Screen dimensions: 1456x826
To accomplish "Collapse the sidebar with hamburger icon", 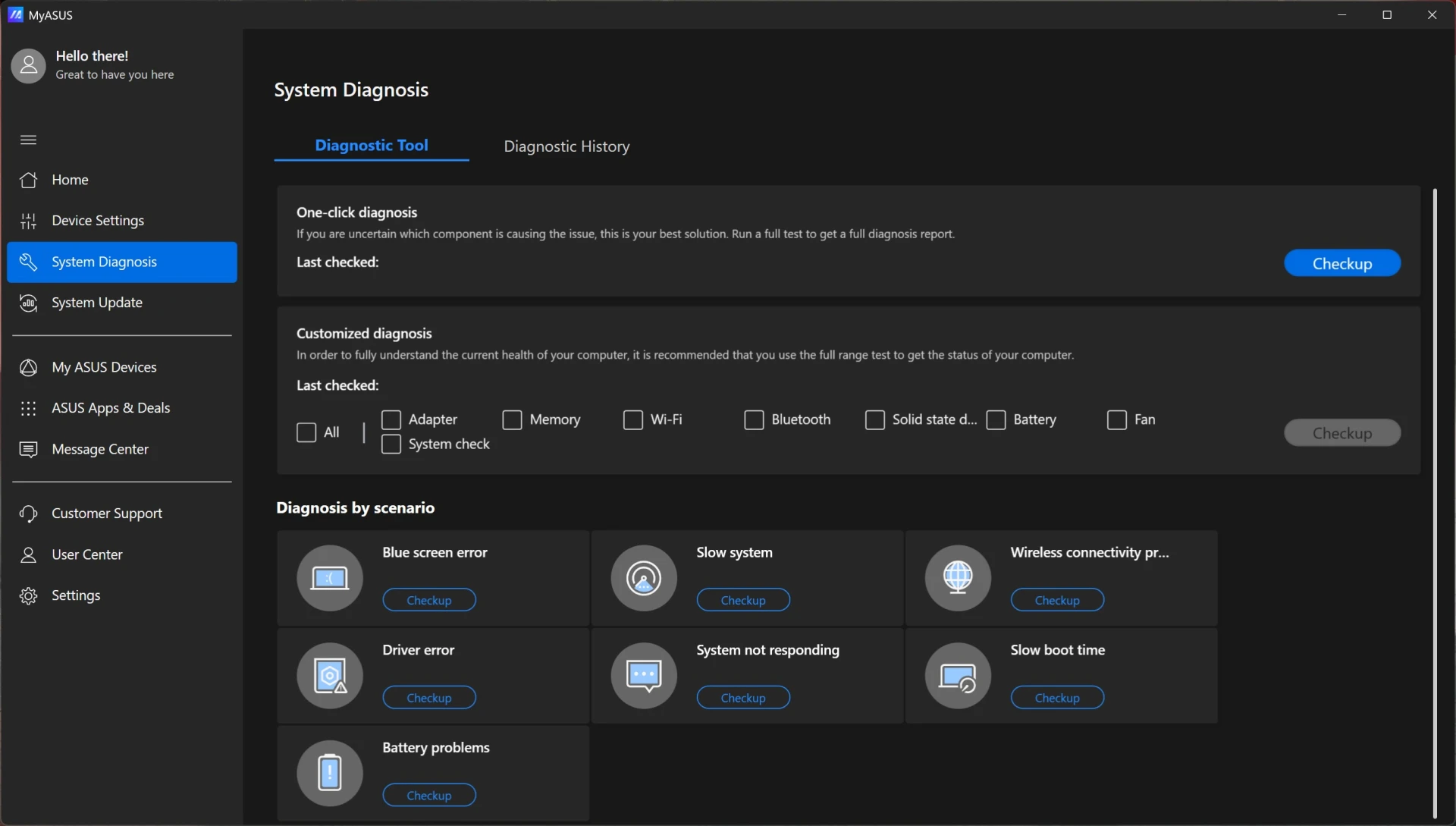I will (x=28, y=140).
